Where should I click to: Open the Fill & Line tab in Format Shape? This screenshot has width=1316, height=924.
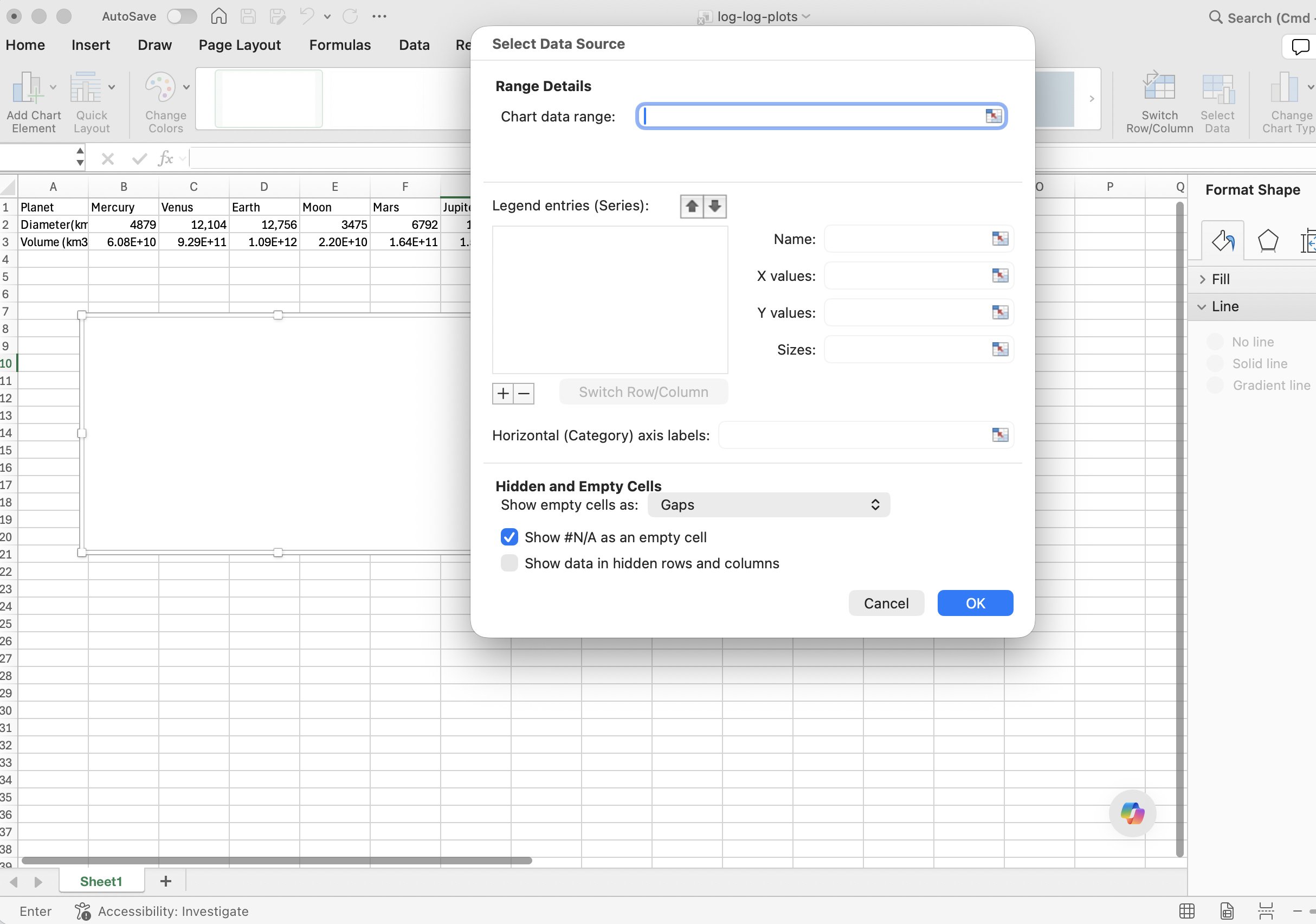[x=1223, y=240]
